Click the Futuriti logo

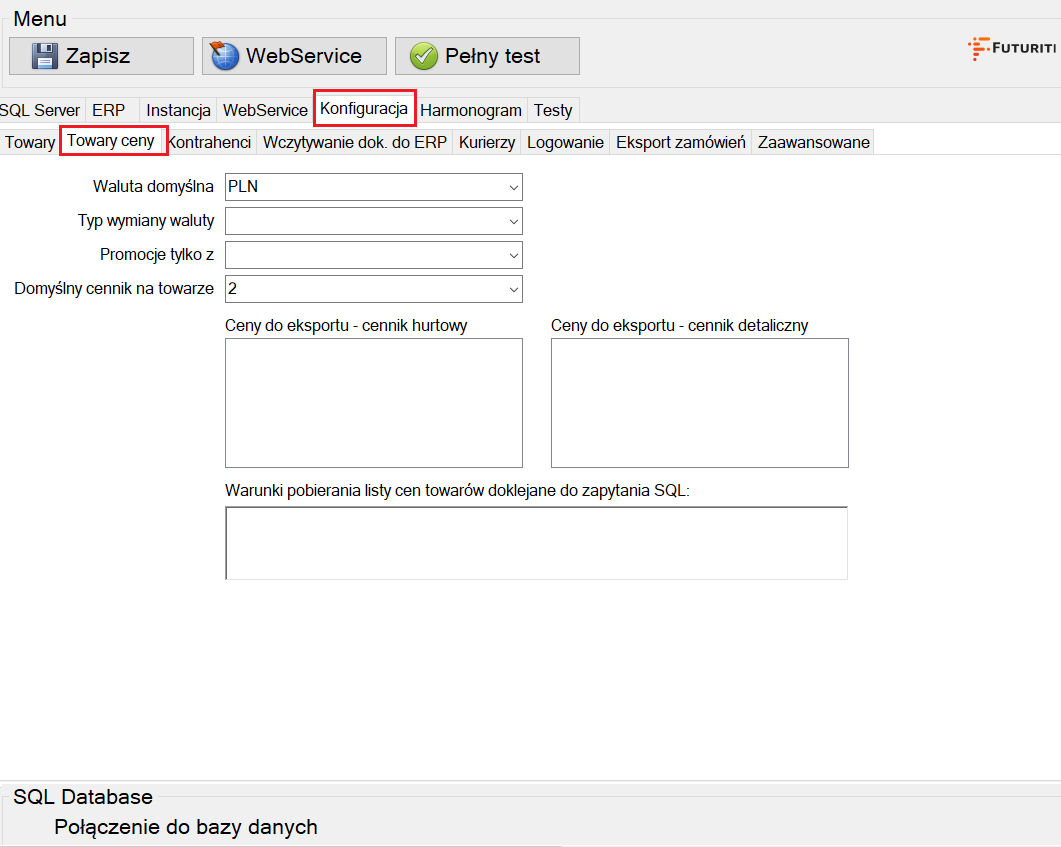click(x=1012, y=48)
